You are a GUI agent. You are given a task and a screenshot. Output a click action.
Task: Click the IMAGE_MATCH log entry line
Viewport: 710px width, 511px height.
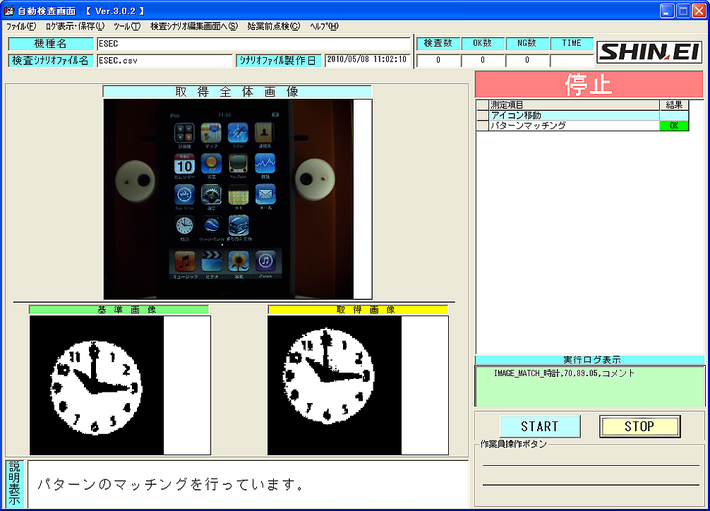tap(564, 373)
